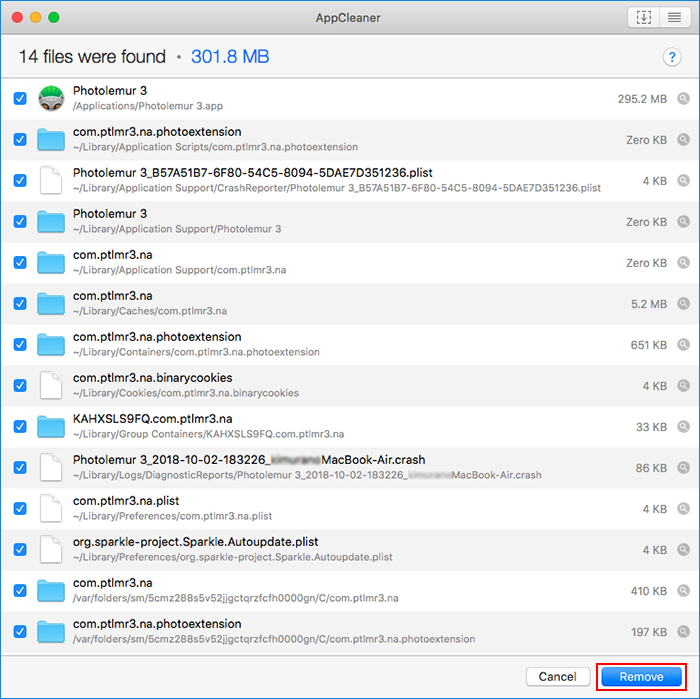Screen dimensions: 700x699
Task: Uncheck the Sparkle.Autoupdate.plist checkbox
Action: pyautogui.click(x=20, y=549)
